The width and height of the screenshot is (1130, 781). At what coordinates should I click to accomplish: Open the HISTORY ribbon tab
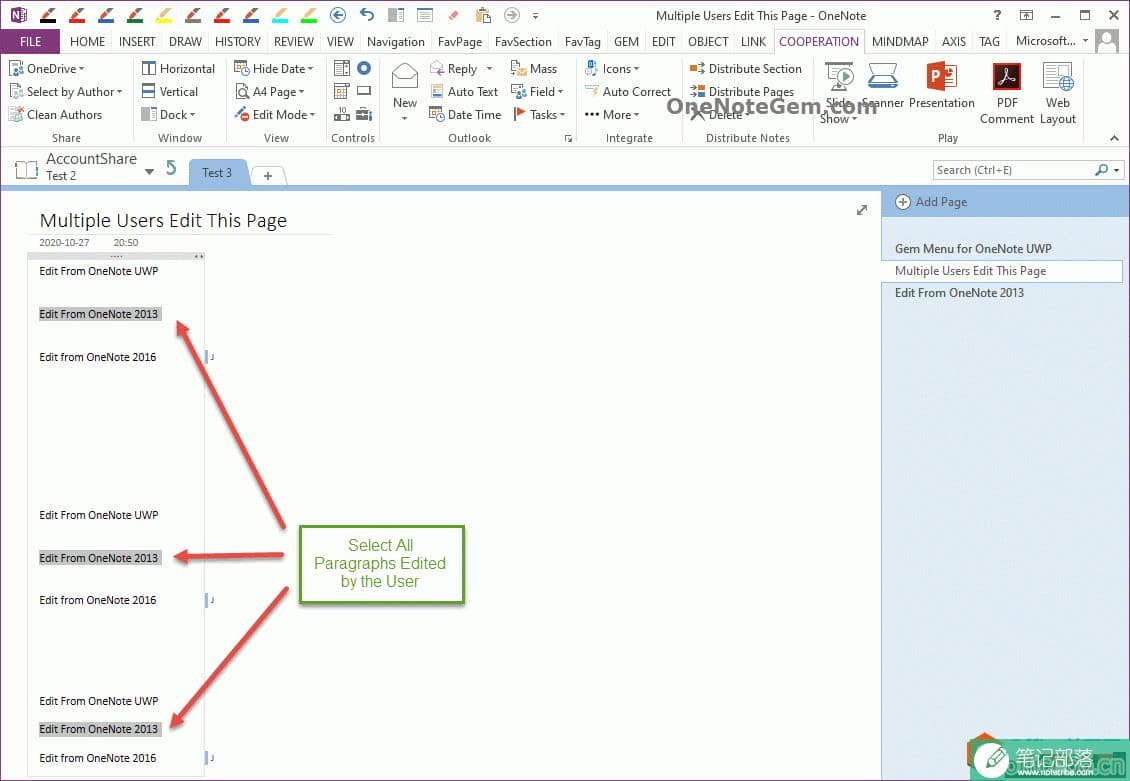[x=238, y=42]
